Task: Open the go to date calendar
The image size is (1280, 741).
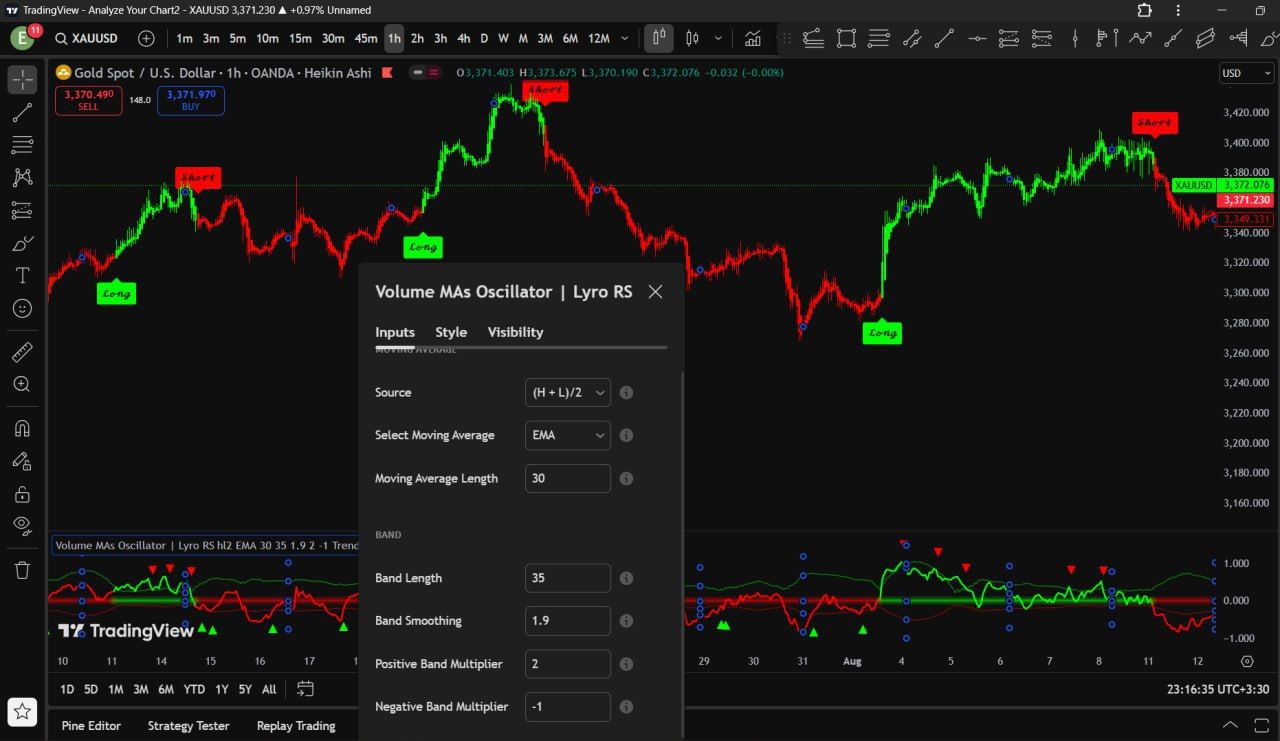Action: [305, 689]
